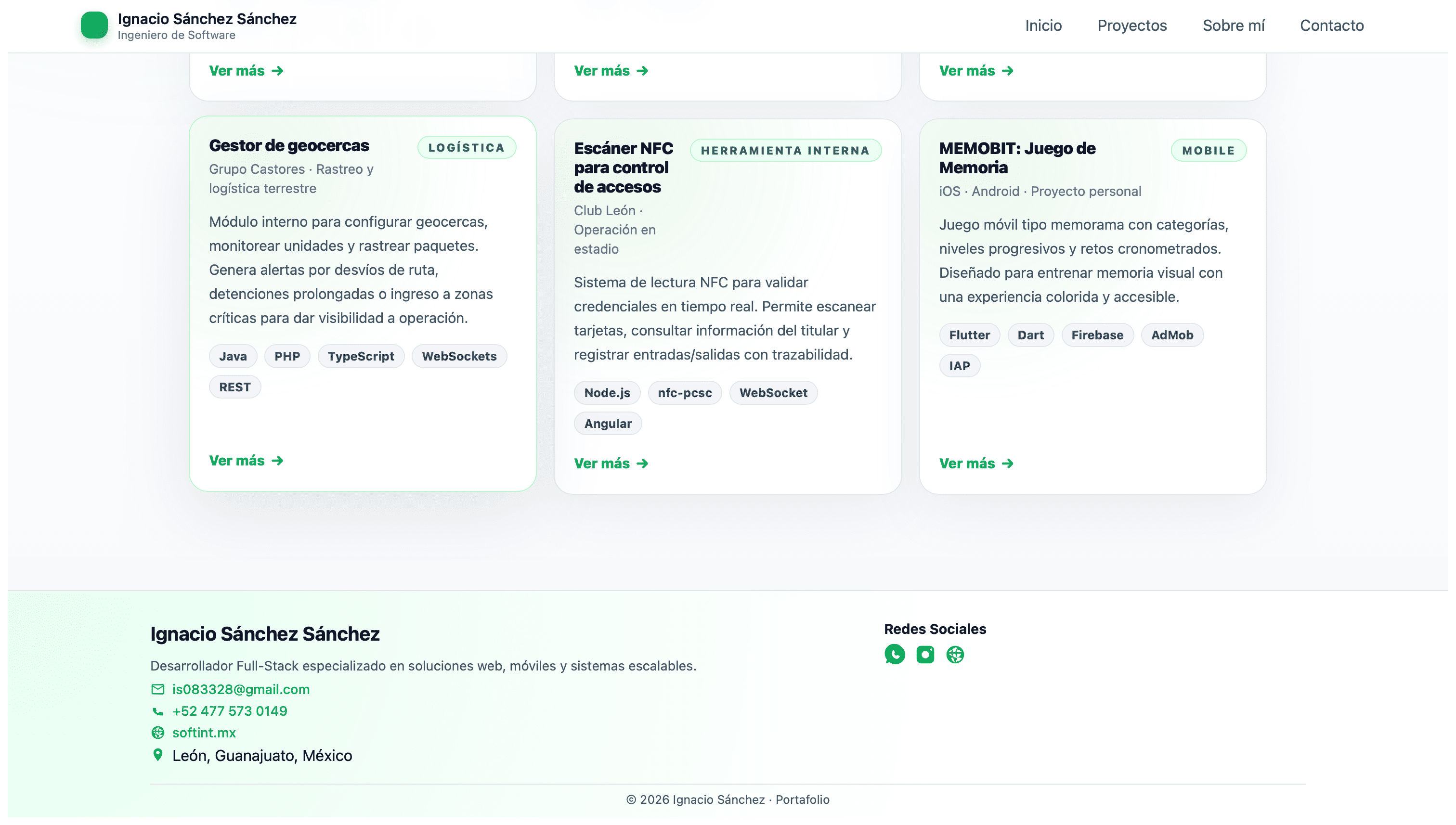Open Contacto in navigation

[1331, 26]
